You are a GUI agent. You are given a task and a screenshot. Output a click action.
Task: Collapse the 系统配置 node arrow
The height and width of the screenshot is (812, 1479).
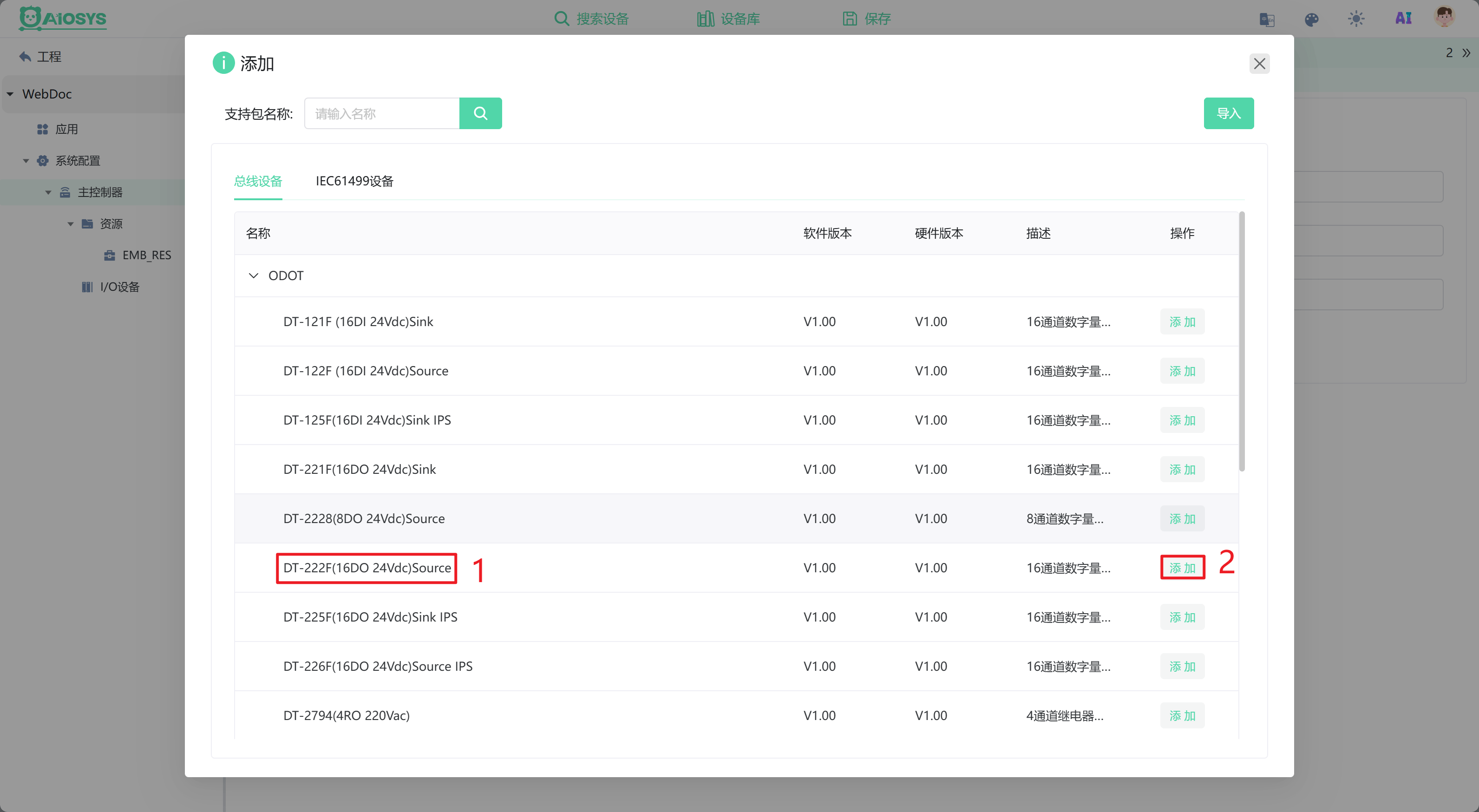click(x=26, y=161)
